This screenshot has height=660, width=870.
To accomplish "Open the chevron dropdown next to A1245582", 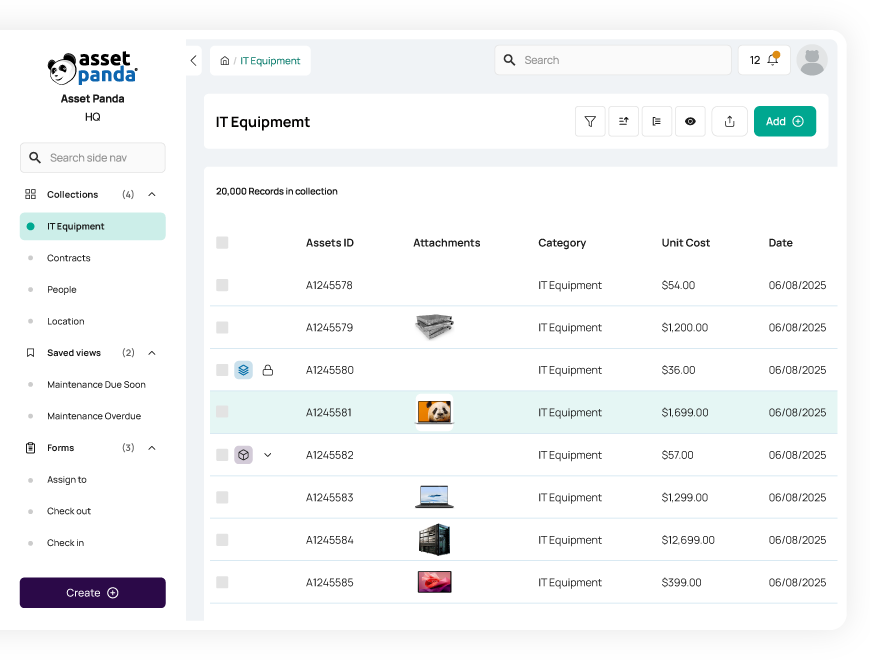I will 268,454.
